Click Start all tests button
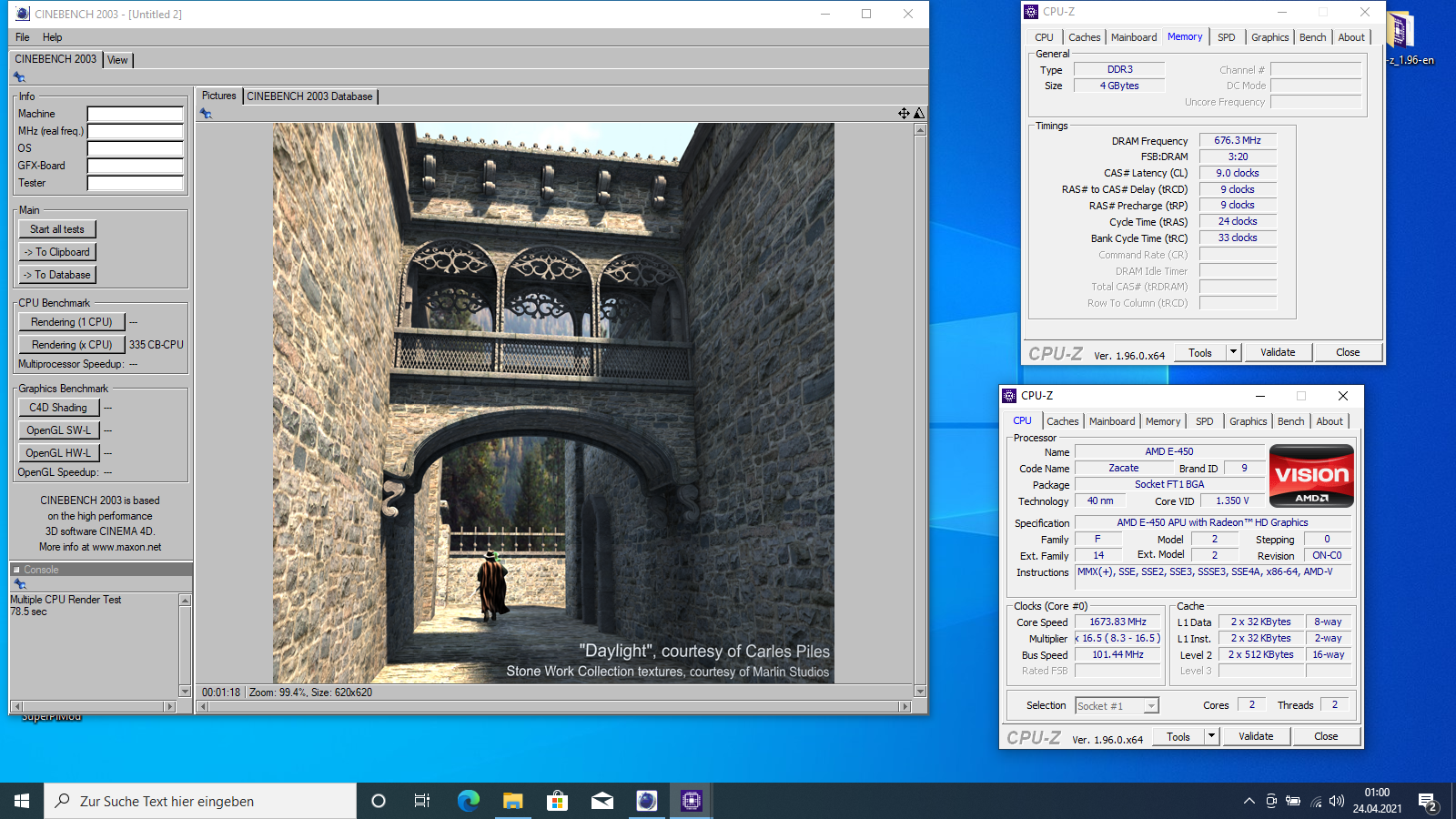 point(57,229)
